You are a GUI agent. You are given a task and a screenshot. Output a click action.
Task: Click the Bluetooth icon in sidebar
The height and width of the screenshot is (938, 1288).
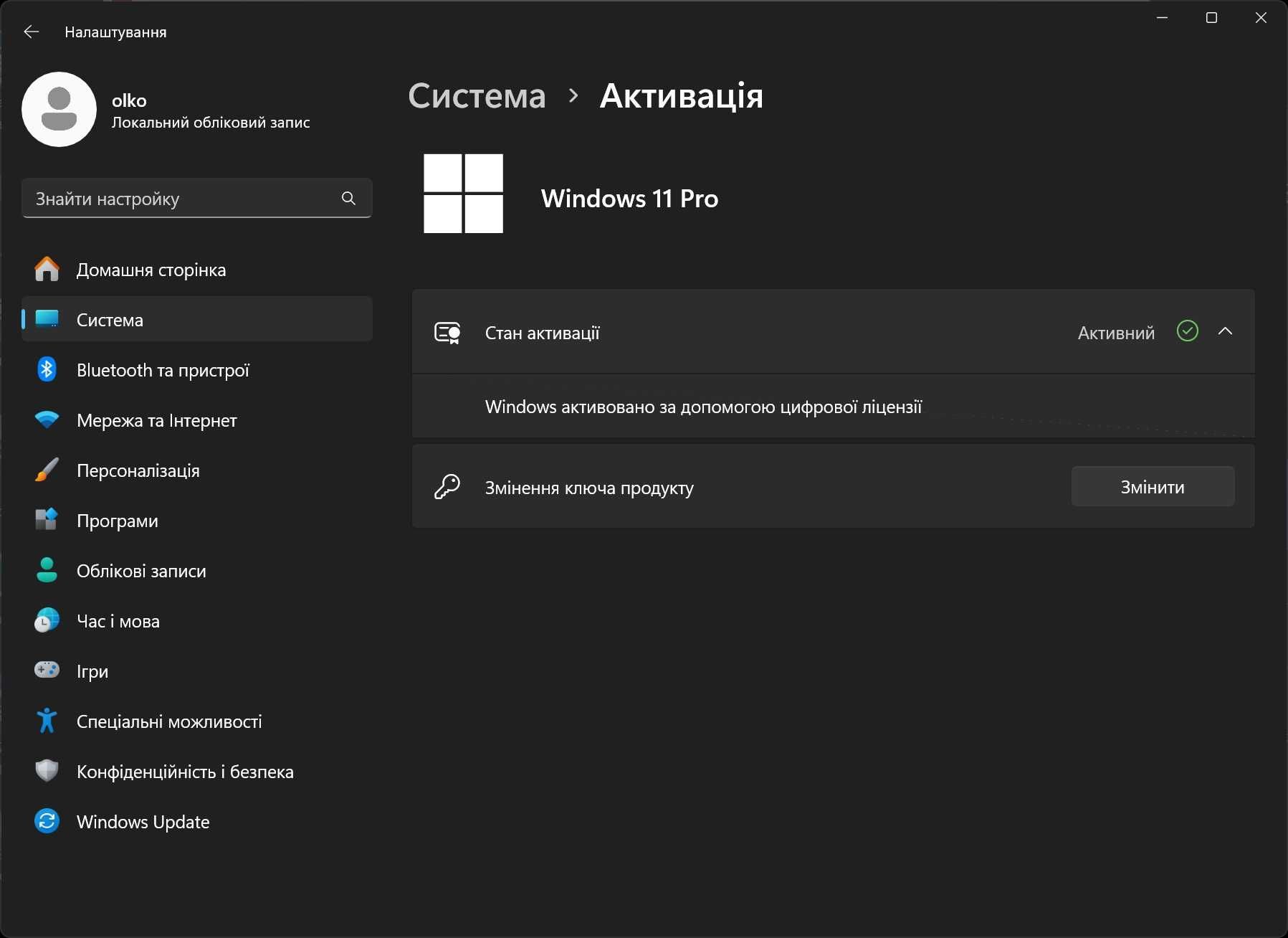coord(47,369)
